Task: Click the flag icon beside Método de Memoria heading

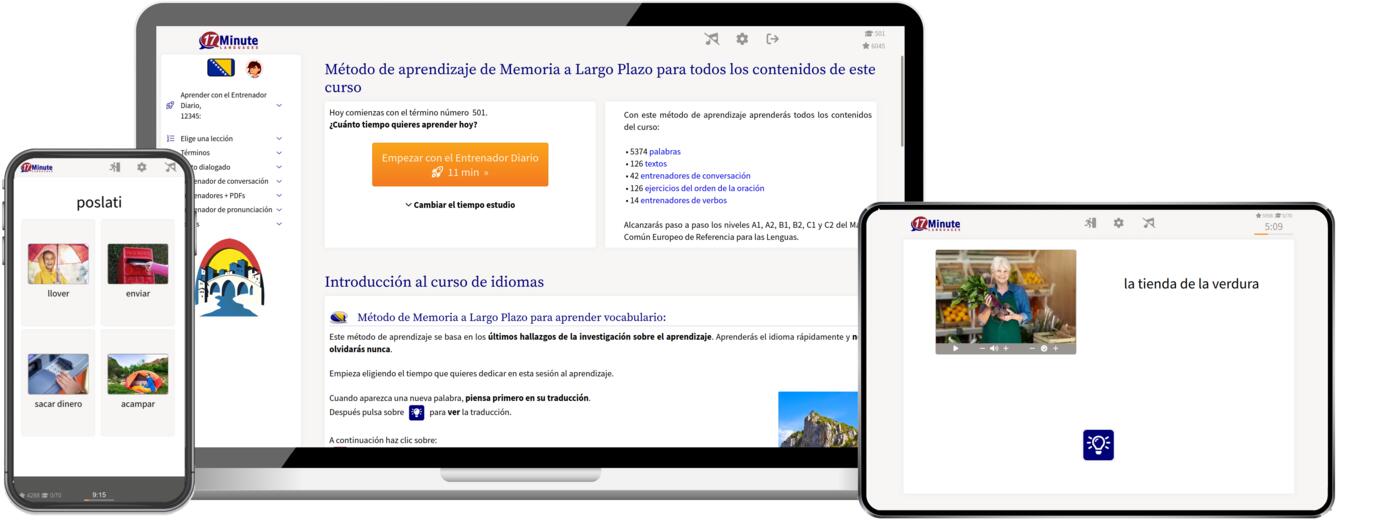Action: (339, 318)
